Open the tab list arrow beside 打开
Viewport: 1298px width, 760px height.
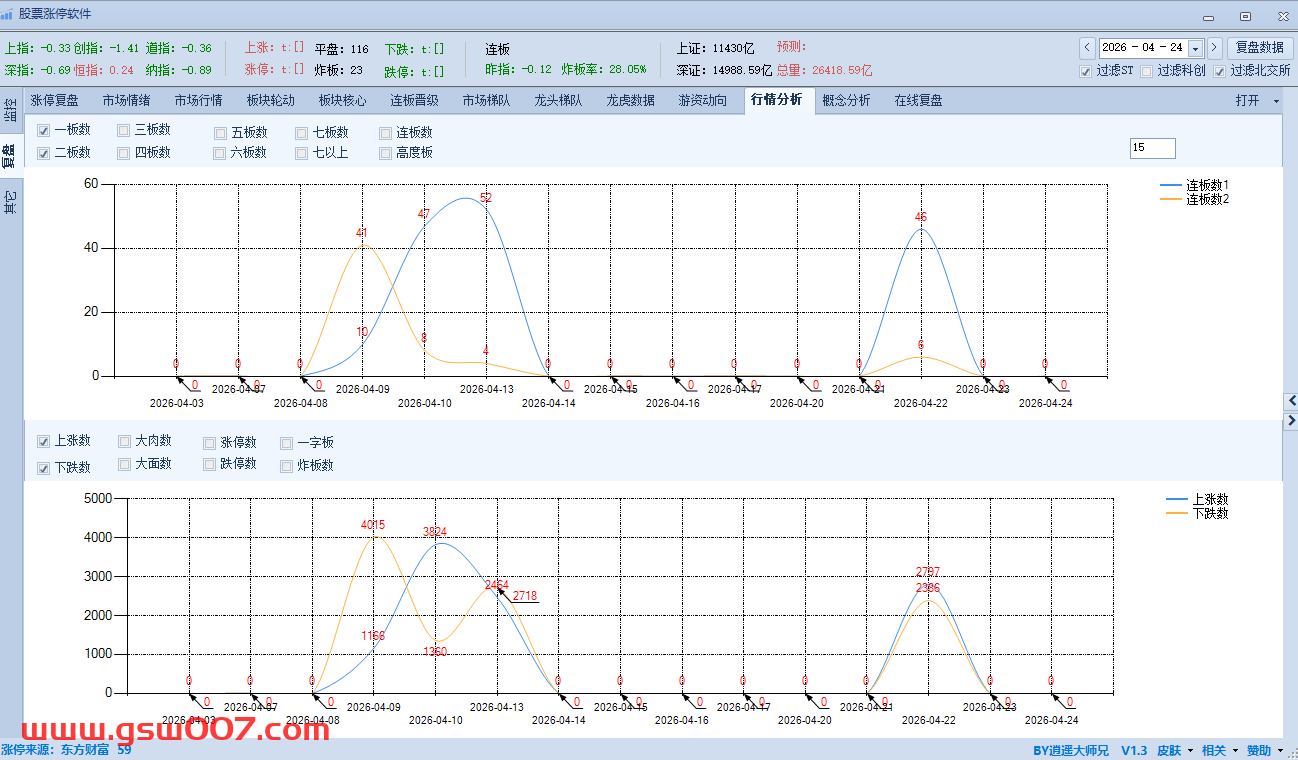(1276, 101)
